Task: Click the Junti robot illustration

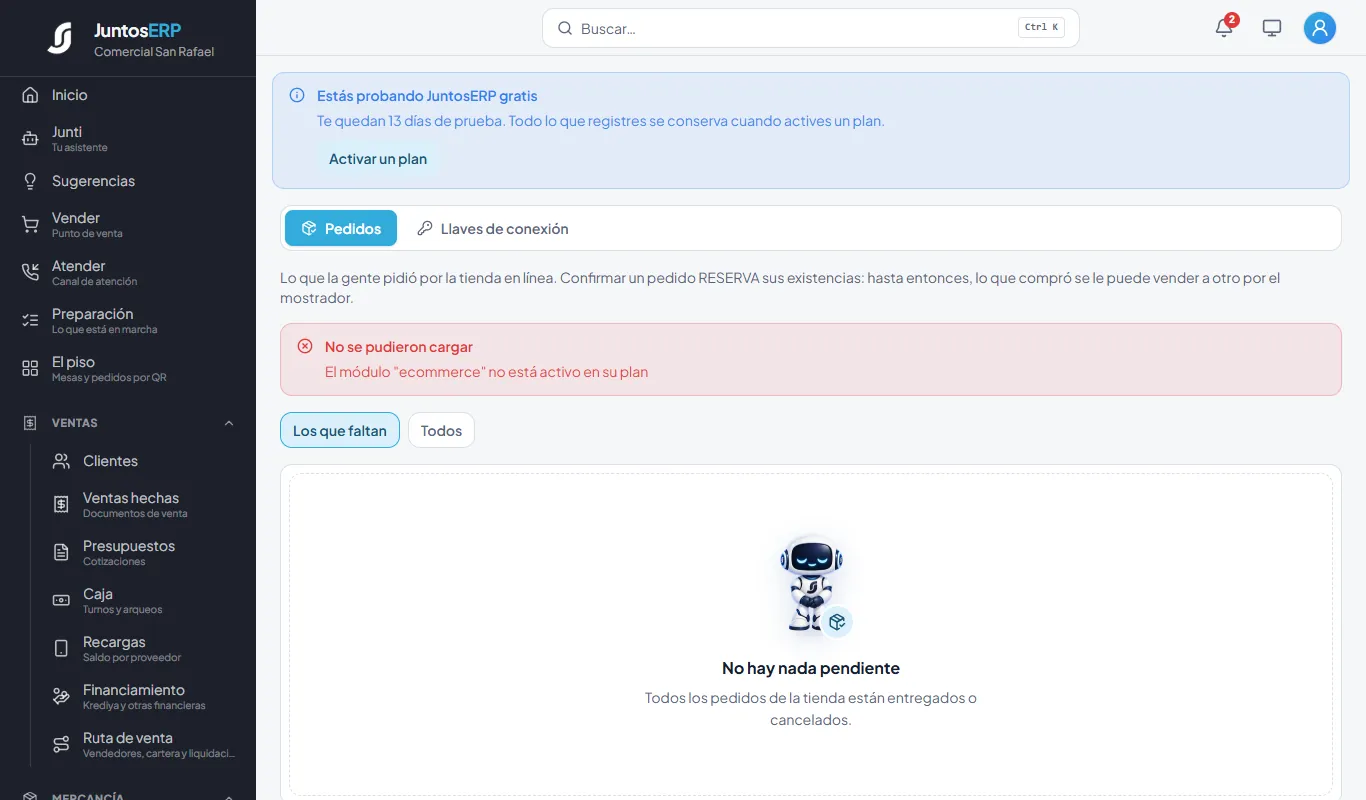Action: [x=812, y=586]
